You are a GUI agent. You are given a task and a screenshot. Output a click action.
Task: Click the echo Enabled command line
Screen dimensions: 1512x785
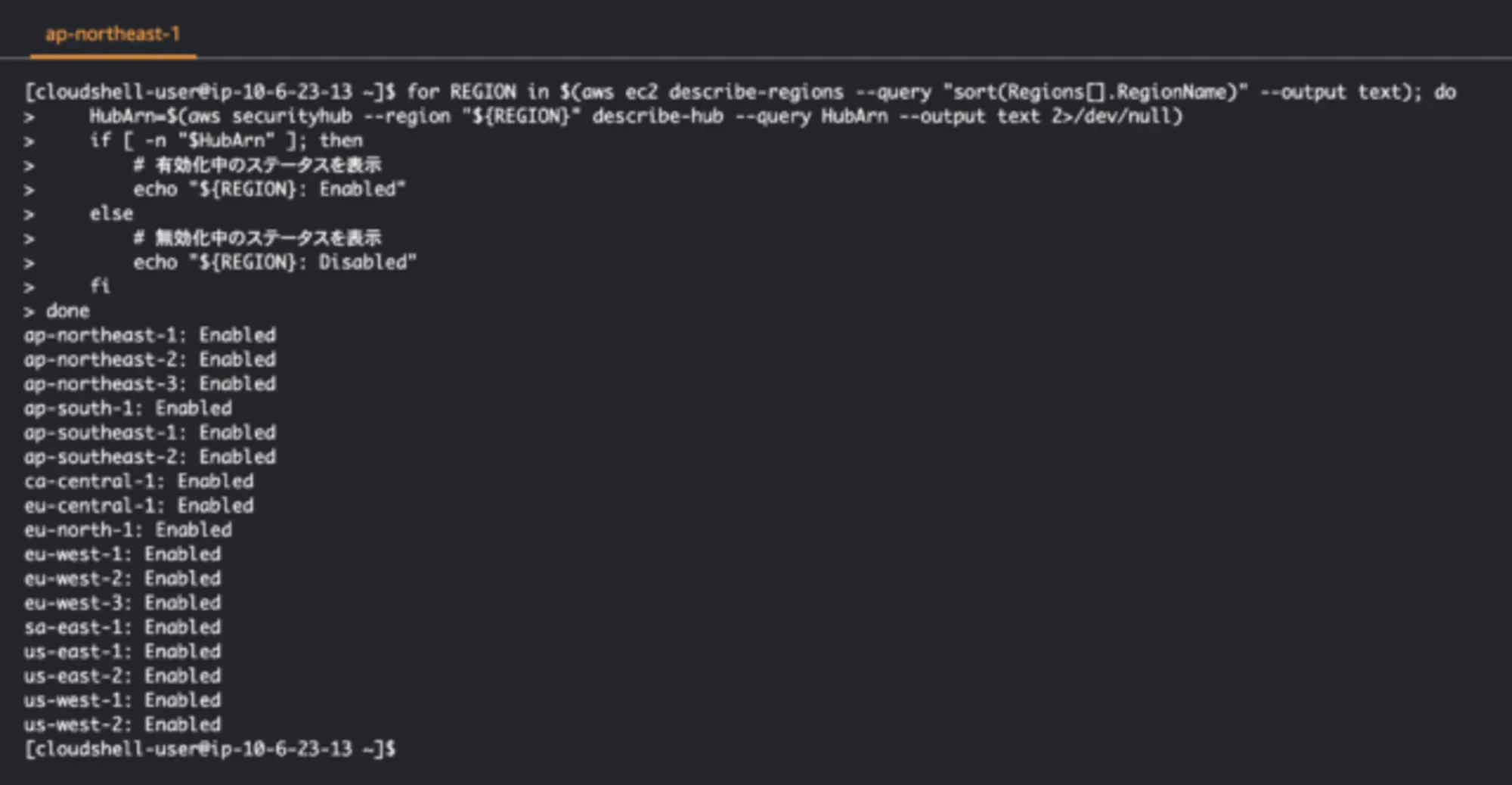pyautogui.click(x=269, y=189)
